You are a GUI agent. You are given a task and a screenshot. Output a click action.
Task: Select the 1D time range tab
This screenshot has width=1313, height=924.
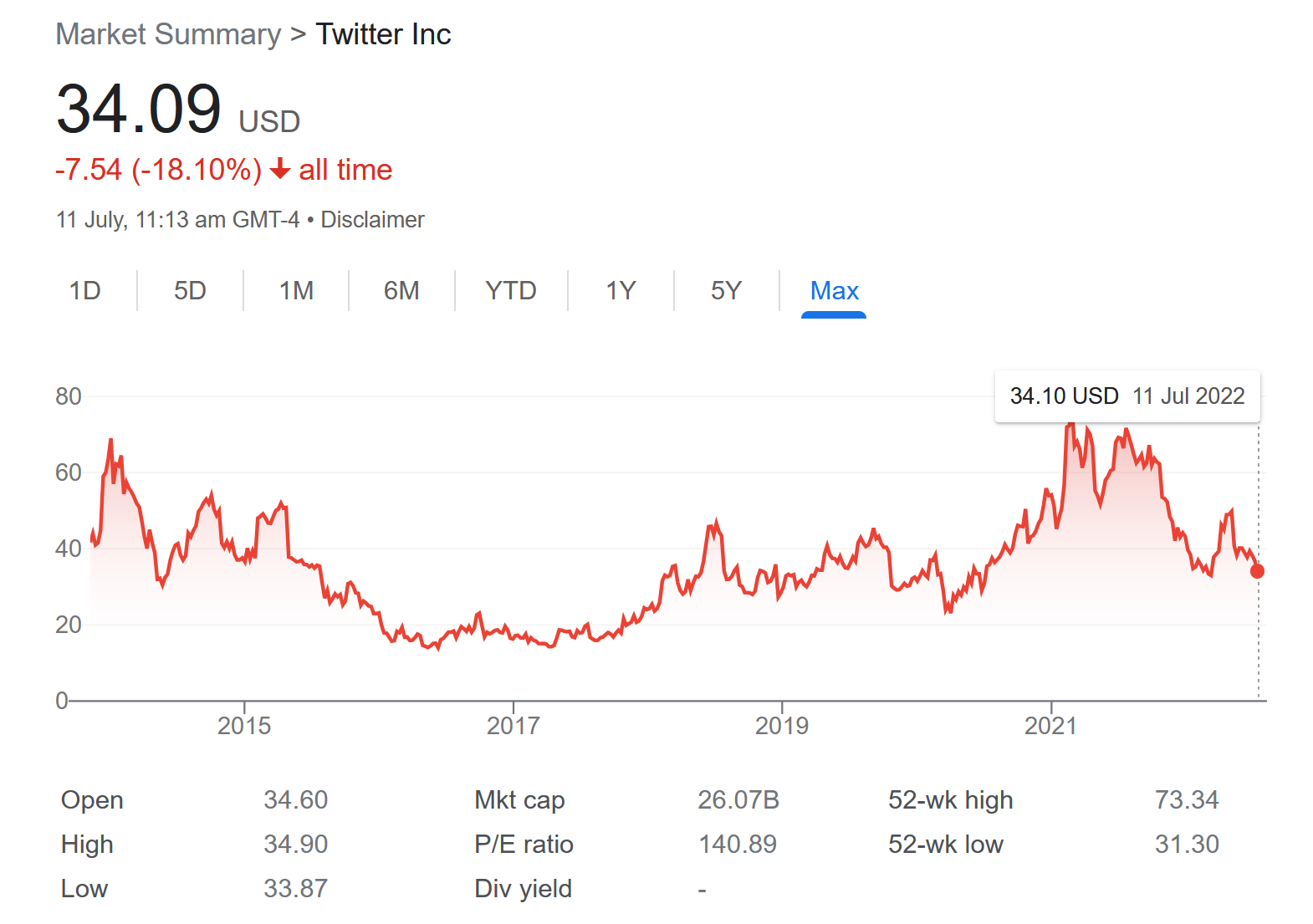tap(84, 291)
